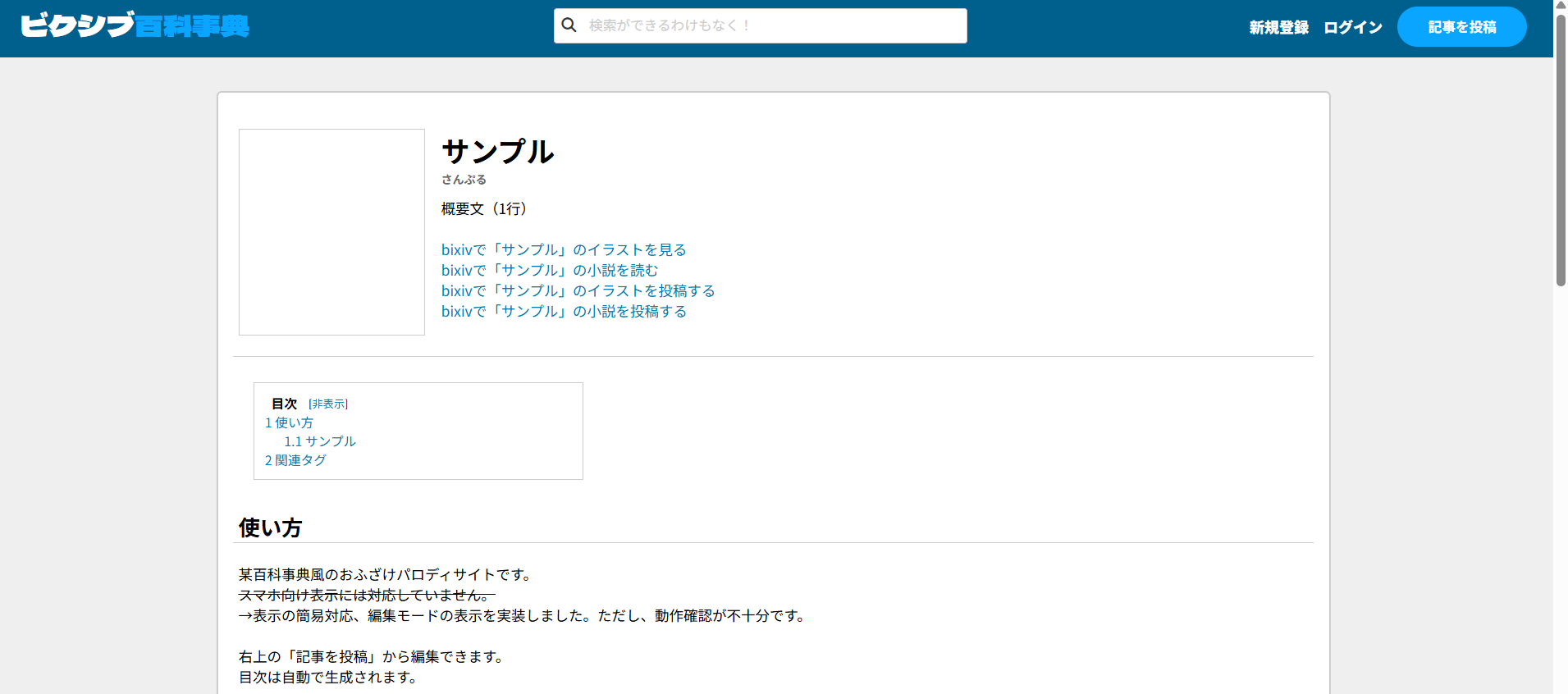Click the ビクシブ百科事典 site logo
Viewport: 1568px width, 694px height.
pyautogui.click(x=135, y=26)
